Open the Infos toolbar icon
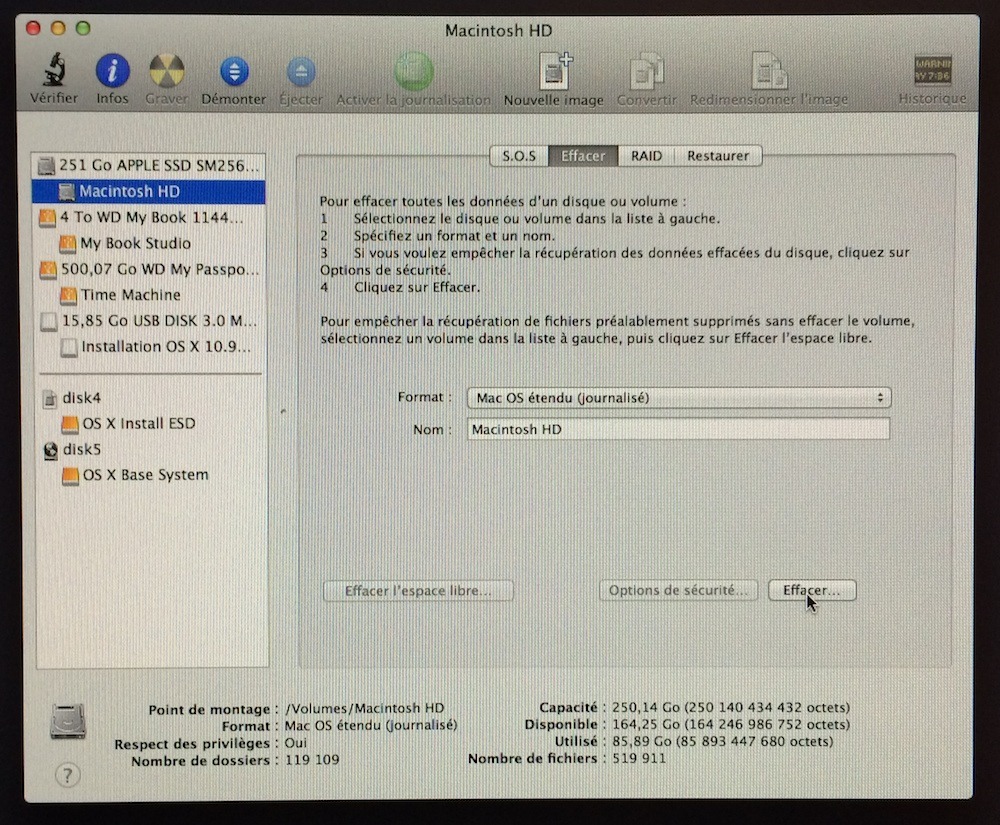1000x825 pixels. point(112,70)
